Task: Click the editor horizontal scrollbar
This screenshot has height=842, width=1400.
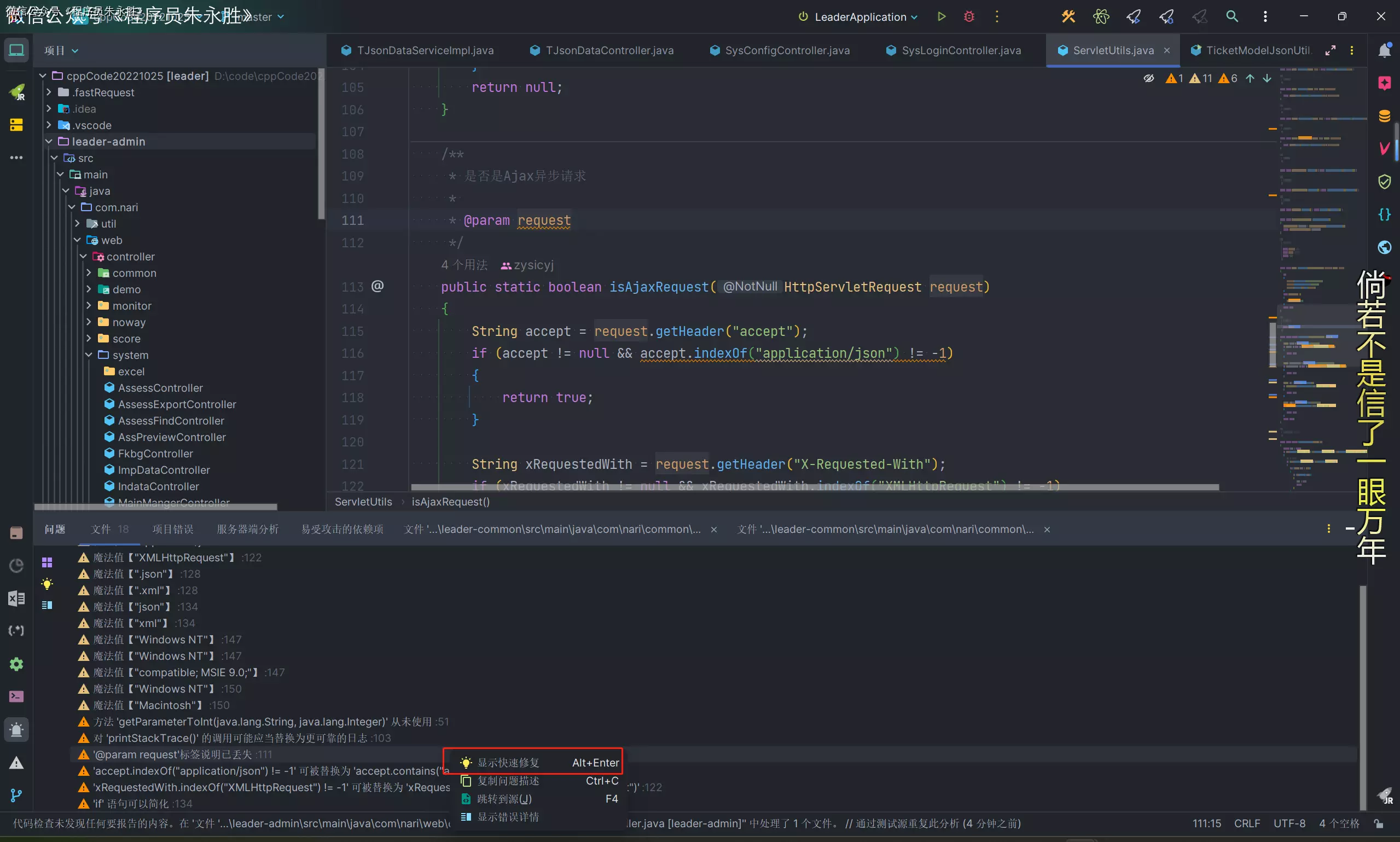Action: click(x=815, y=487)
